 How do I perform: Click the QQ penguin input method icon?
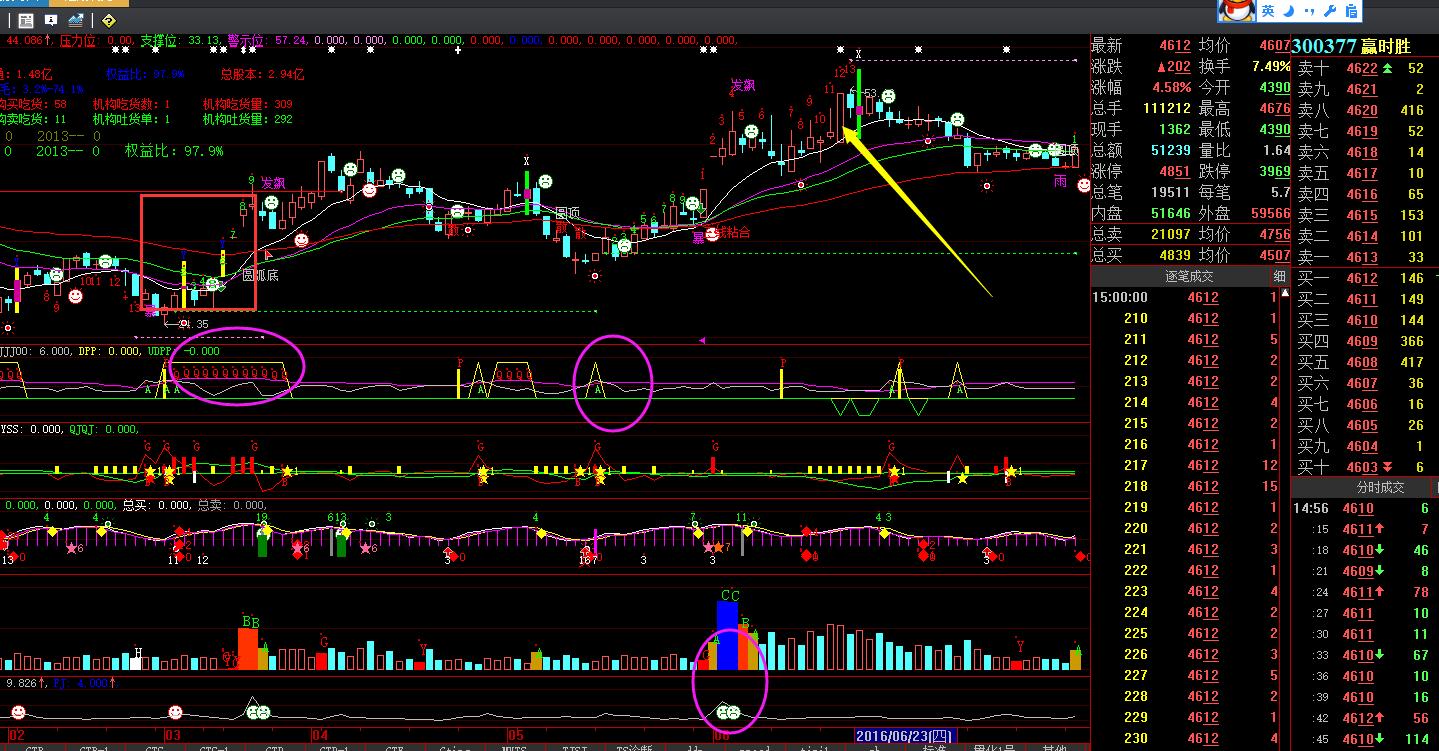coord(1236,11)
